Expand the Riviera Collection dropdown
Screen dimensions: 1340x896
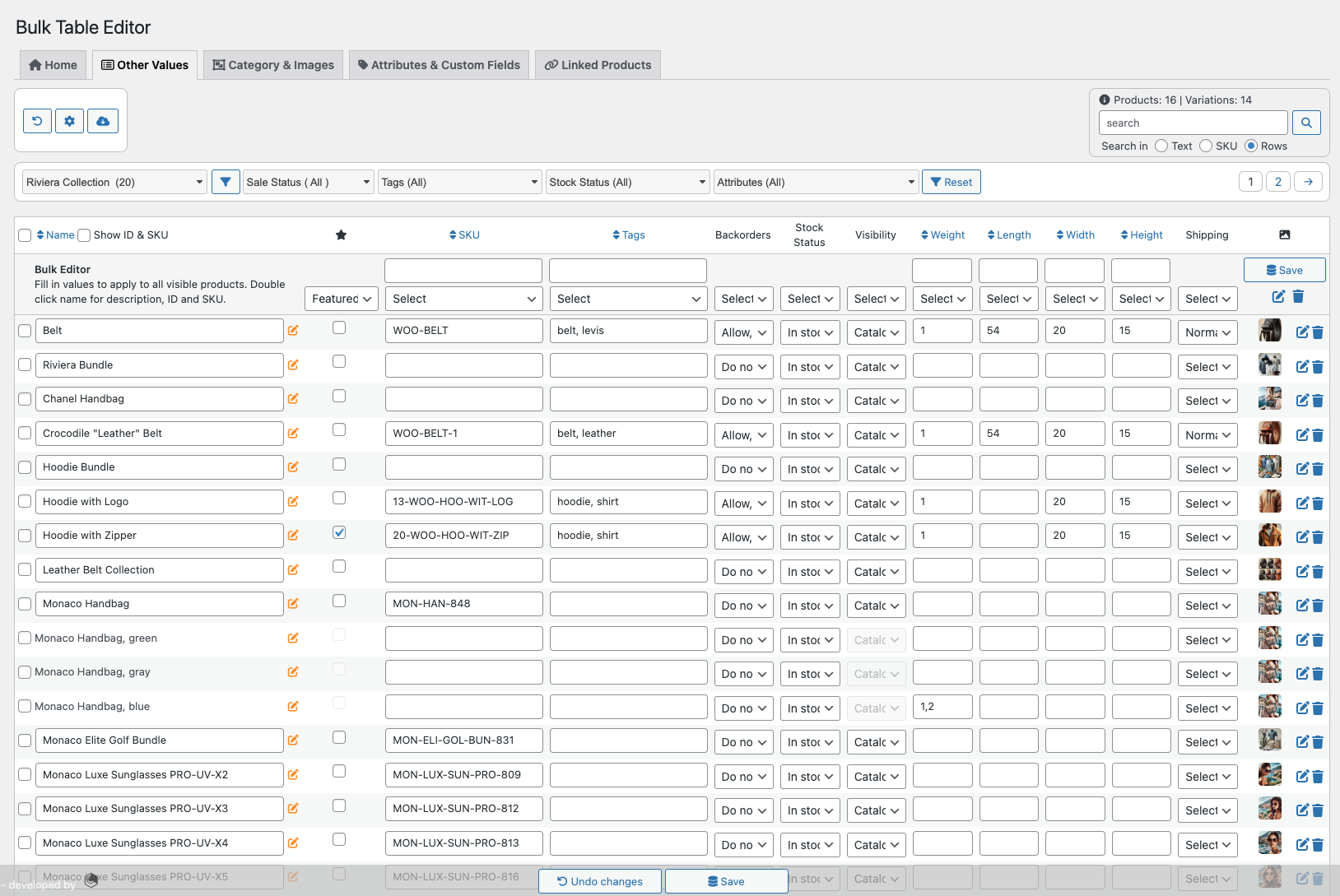[113, 181]
